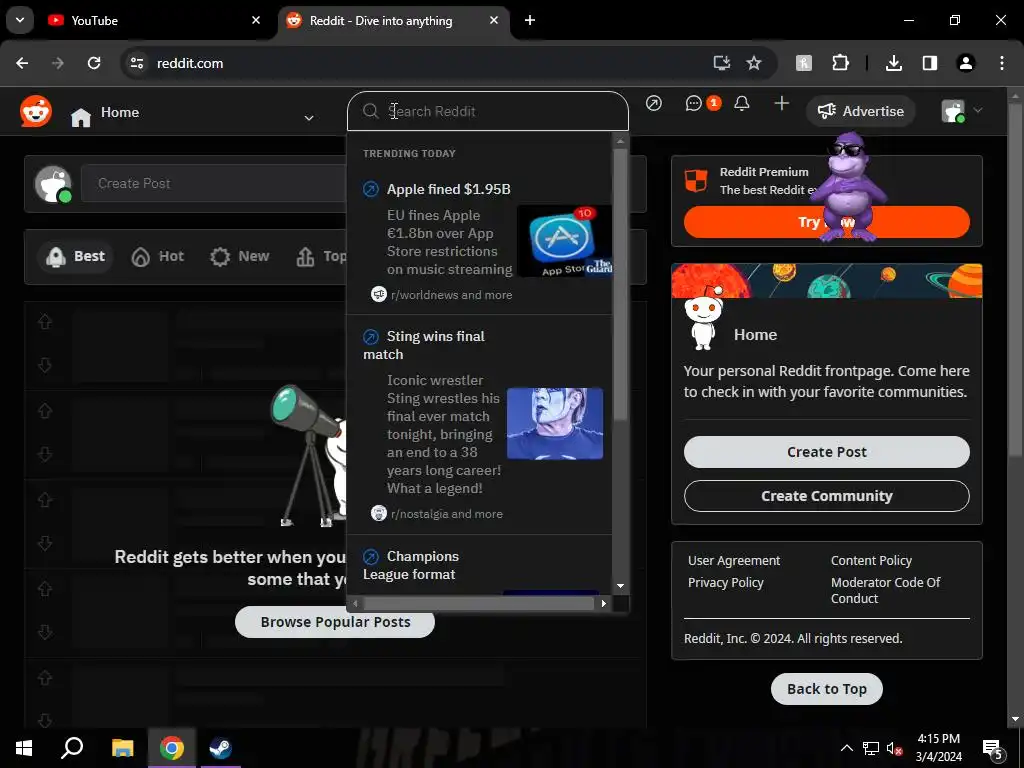1024x768 pixels.
Task: Open a new browser tab
Action: tap(530, 20)
